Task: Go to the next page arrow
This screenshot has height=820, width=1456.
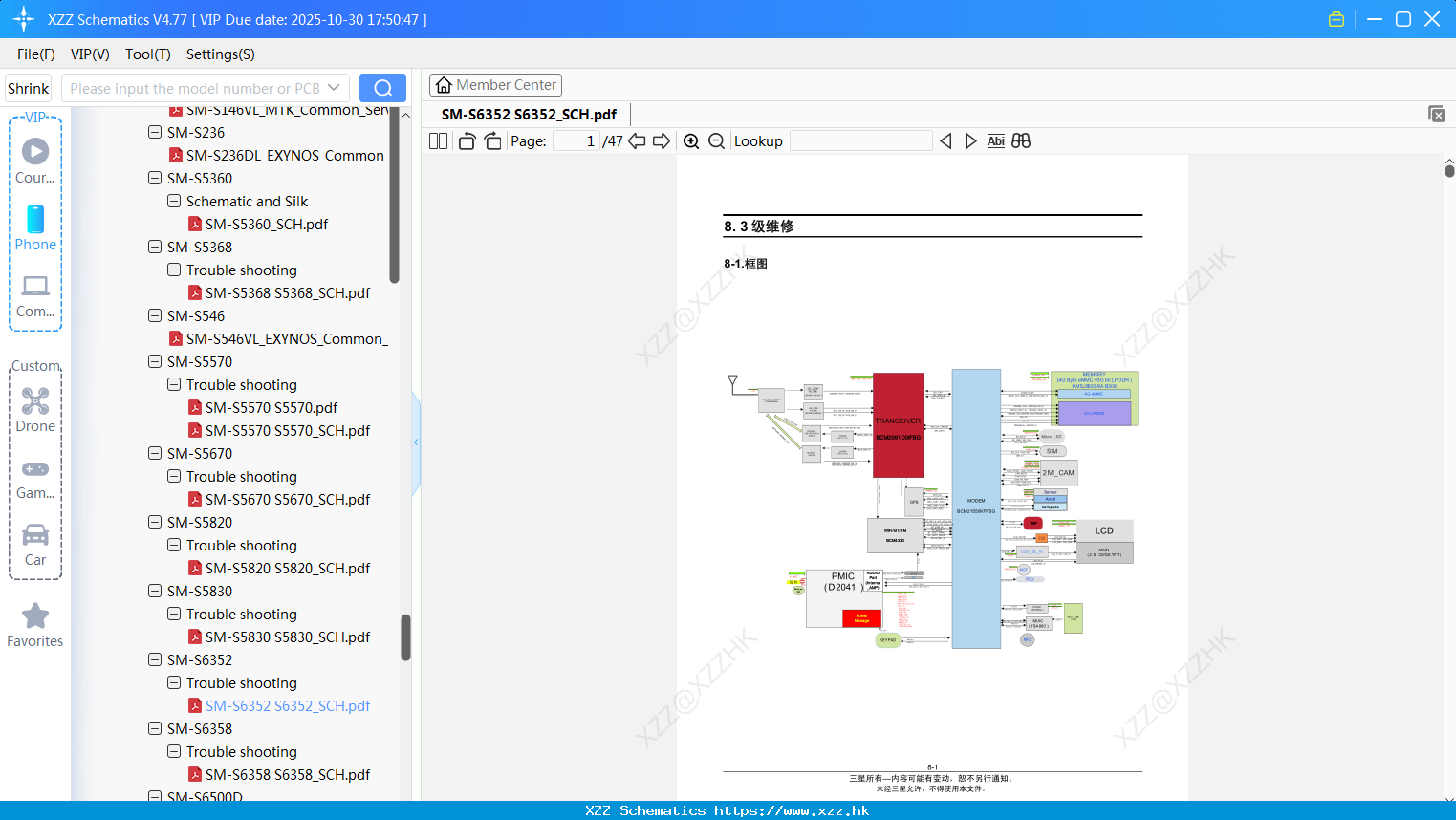Action: point(662,141)
